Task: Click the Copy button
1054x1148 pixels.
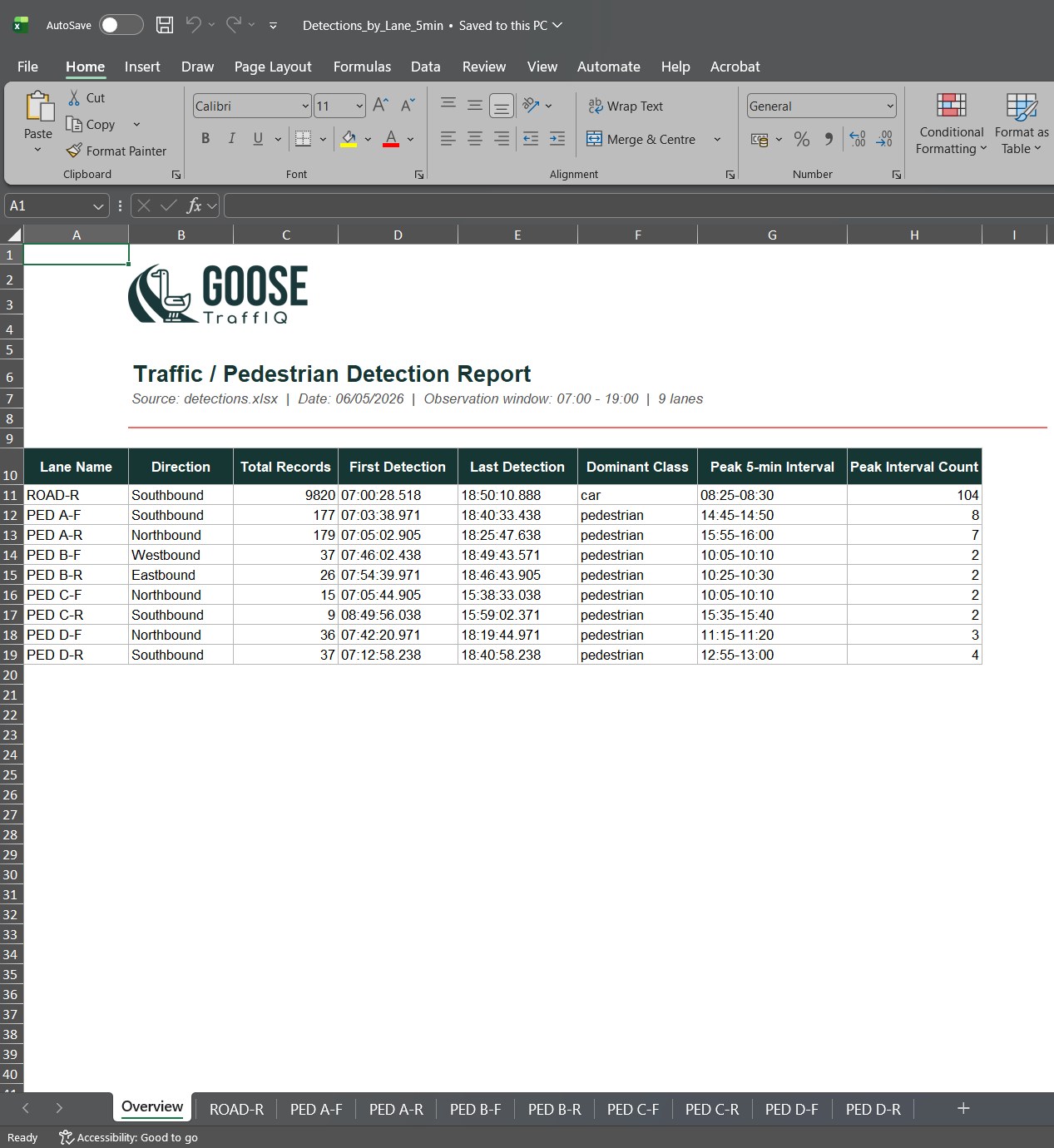Action: click(x=92, y=124)
